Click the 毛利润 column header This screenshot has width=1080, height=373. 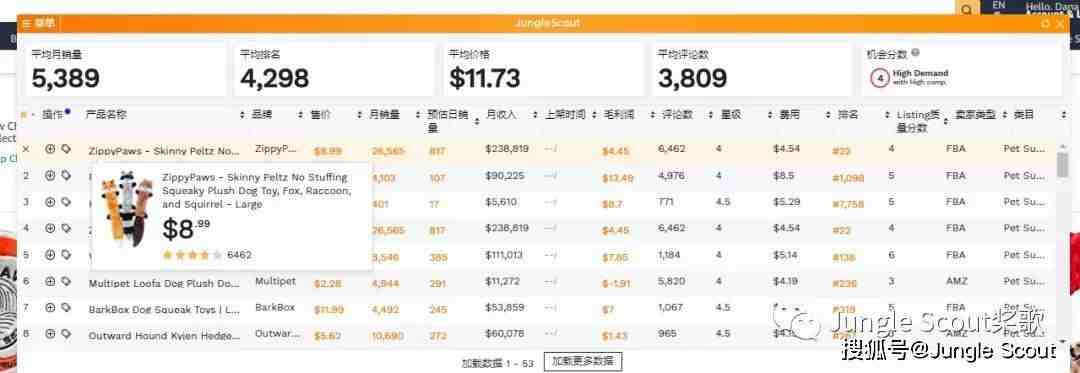click(619, 115)
